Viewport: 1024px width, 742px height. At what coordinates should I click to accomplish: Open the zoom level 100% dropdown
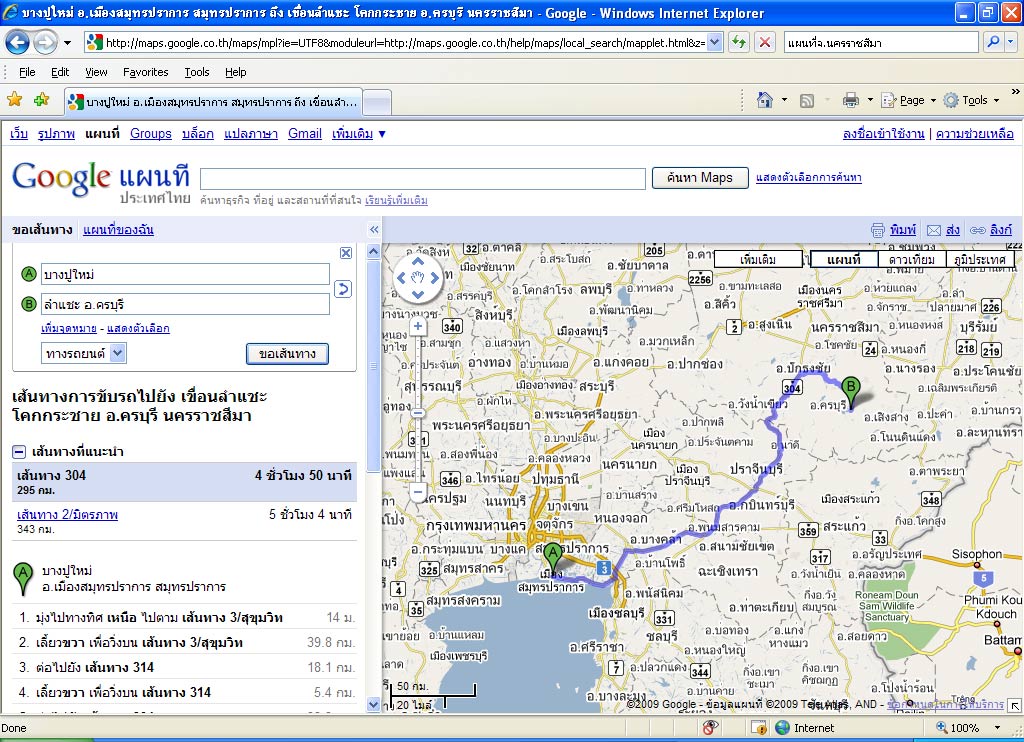coord(997,728)
